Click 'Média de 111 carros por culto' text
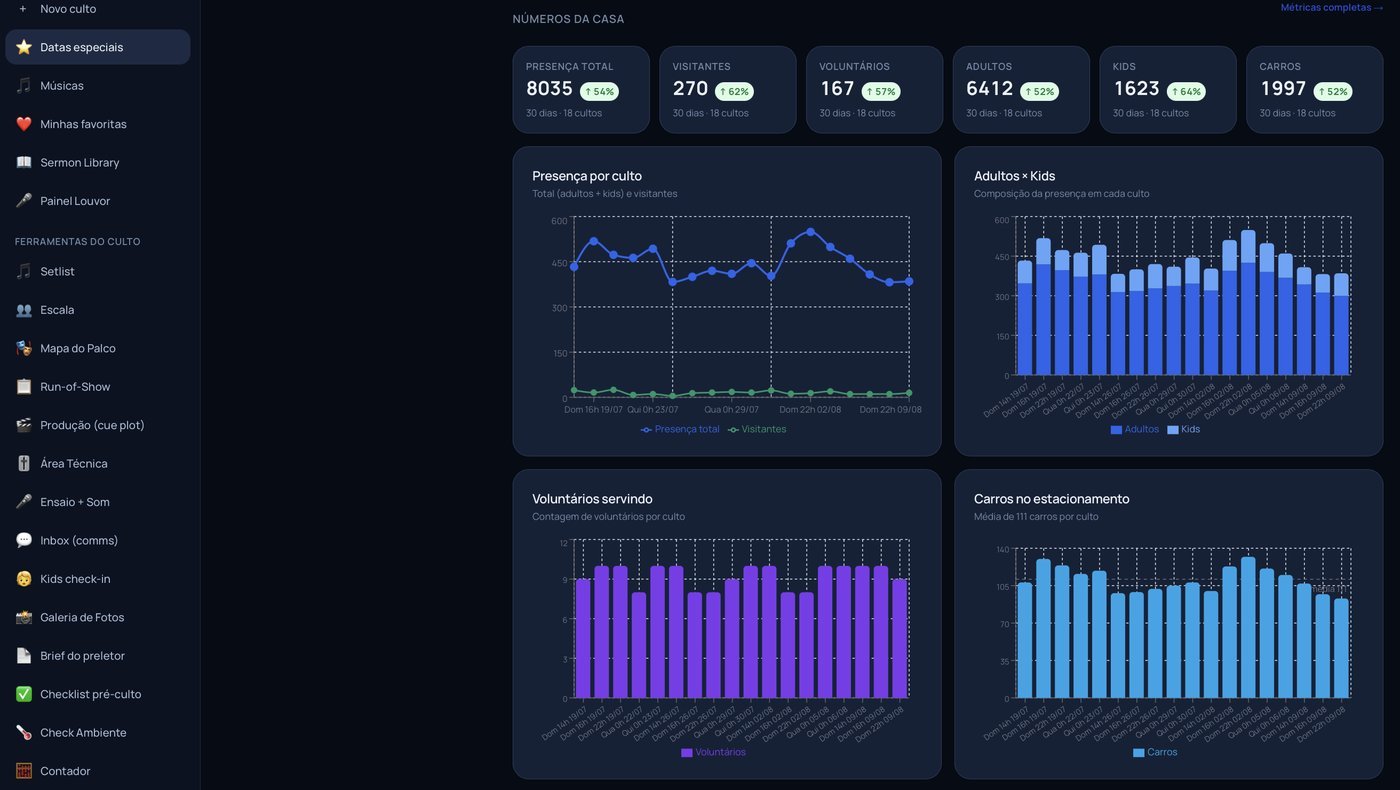 (x=1036, y=517)
